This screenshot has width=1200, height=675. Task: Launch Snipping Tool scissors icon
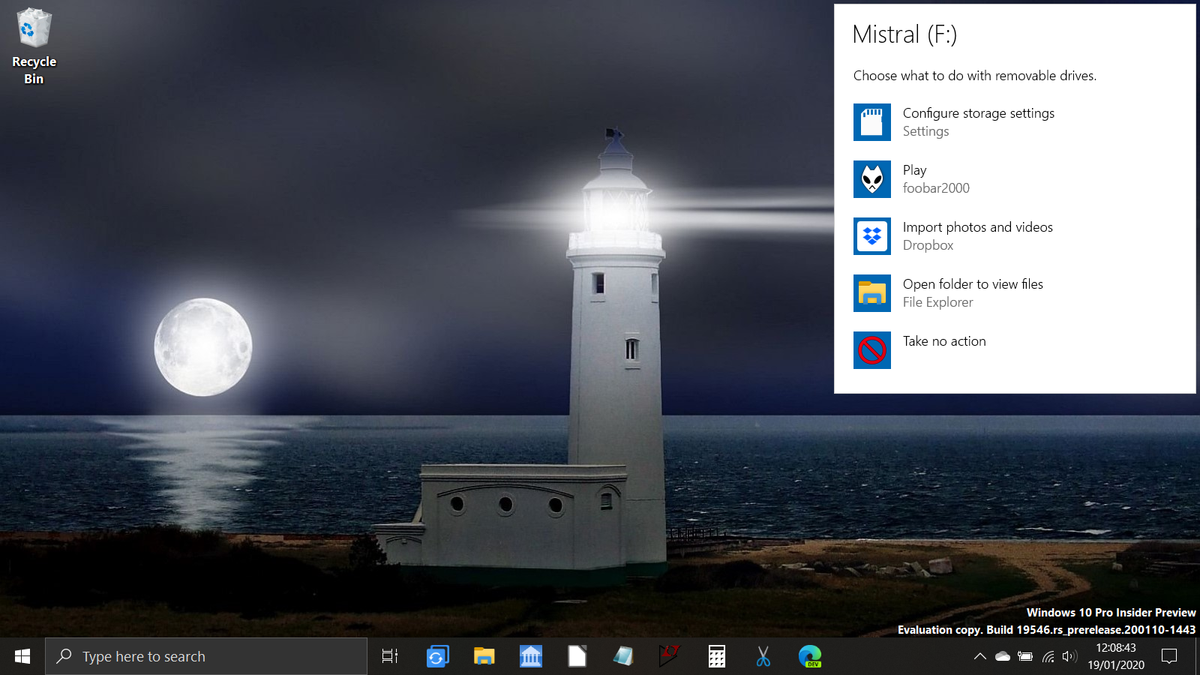pyautogui.click(x=763, y=656)
